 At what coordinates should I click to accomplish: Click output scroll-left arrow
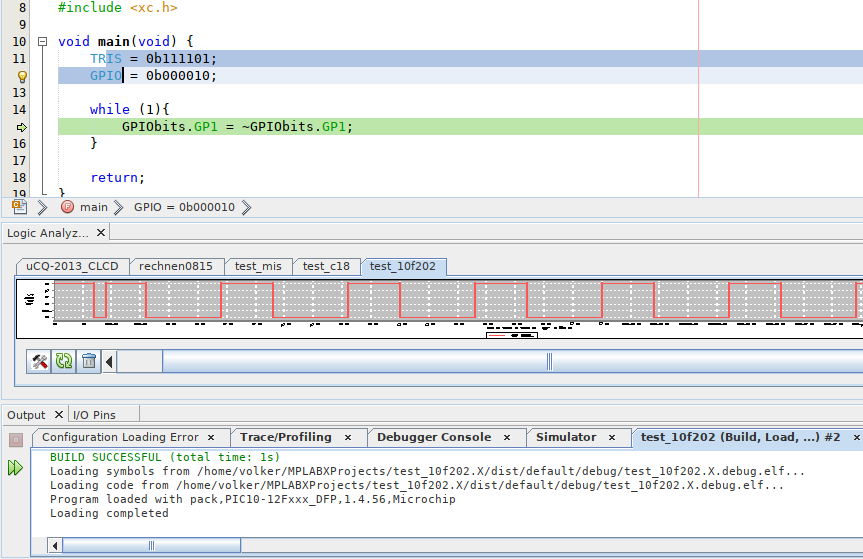54,546
